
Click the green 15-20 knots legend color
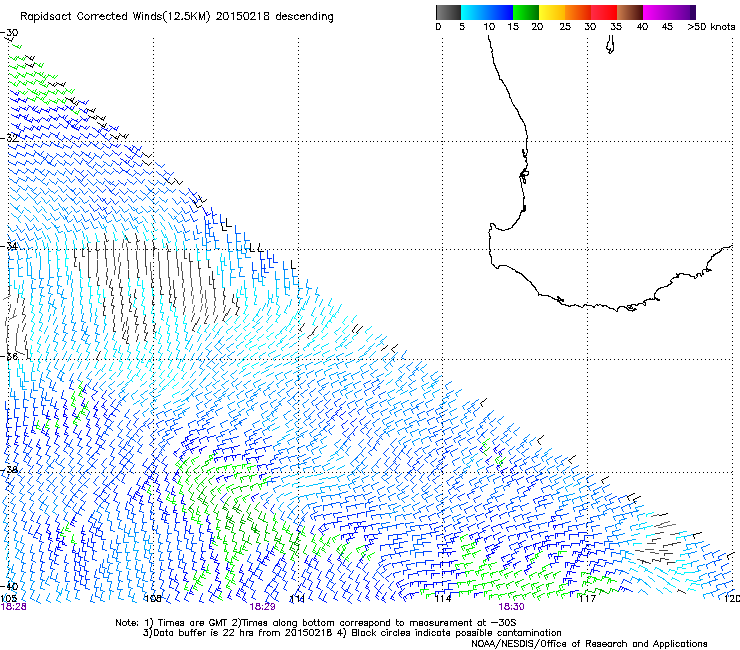coord(526,12)
